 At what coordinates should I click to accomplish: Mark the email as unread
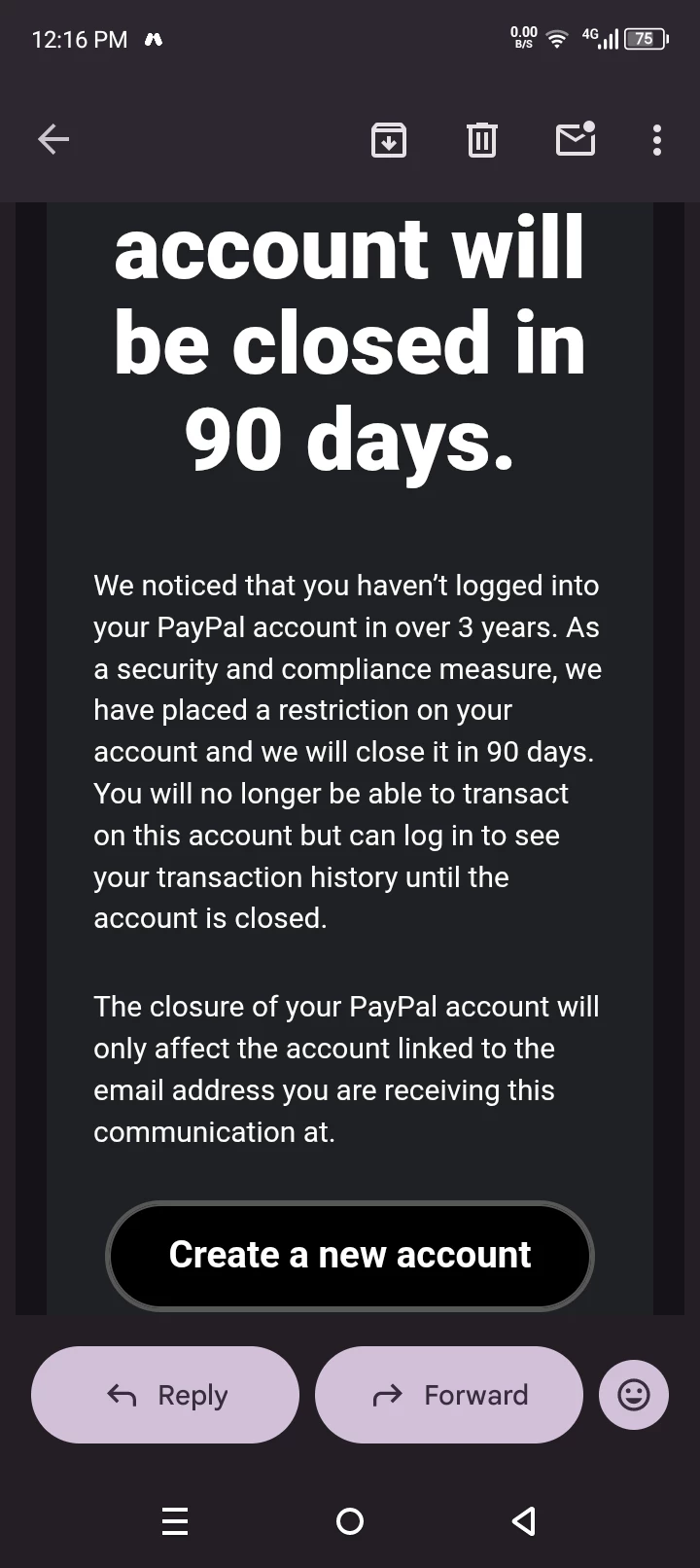576,139
